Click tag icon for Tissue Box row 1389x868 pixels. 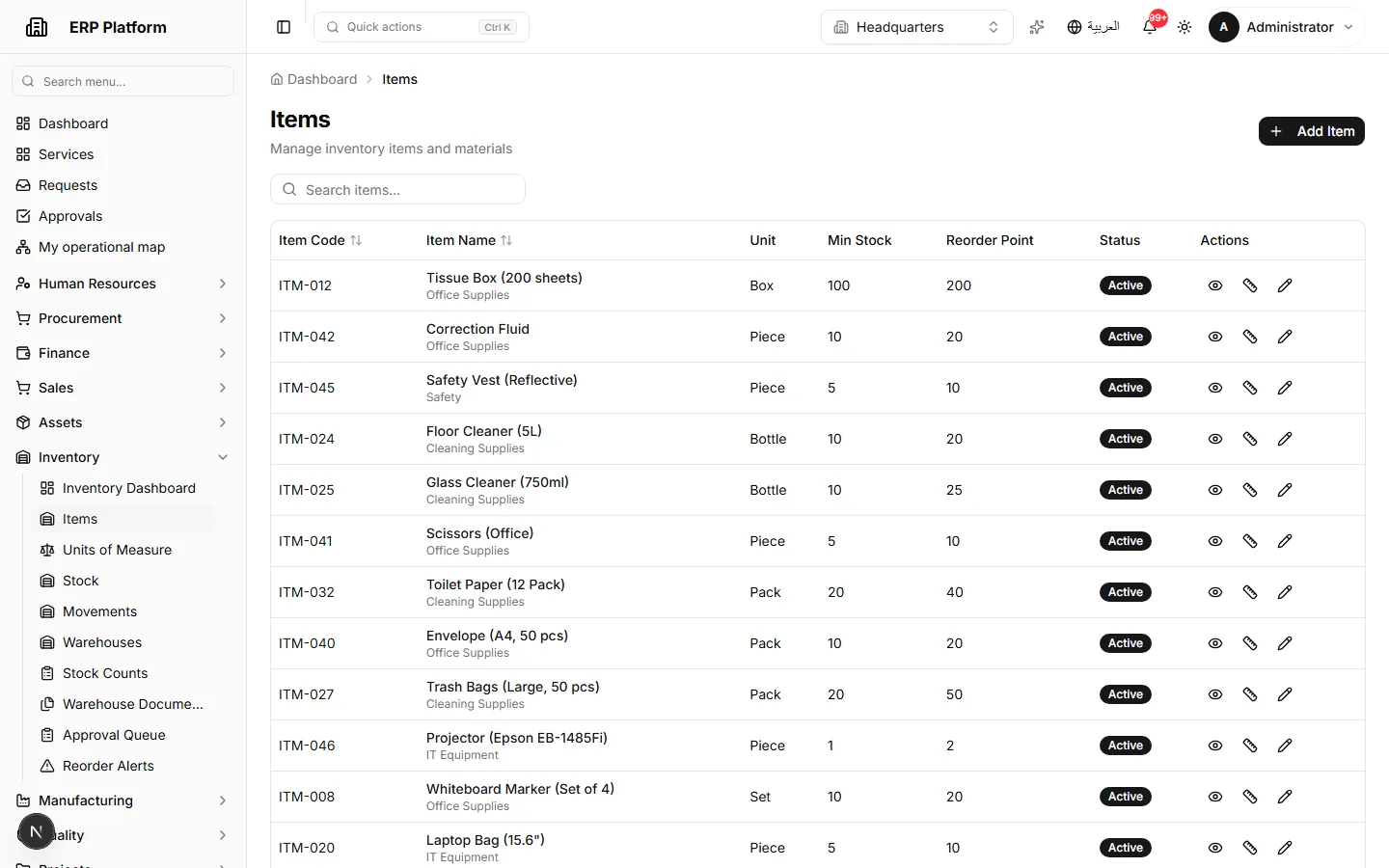[1250, 285]
